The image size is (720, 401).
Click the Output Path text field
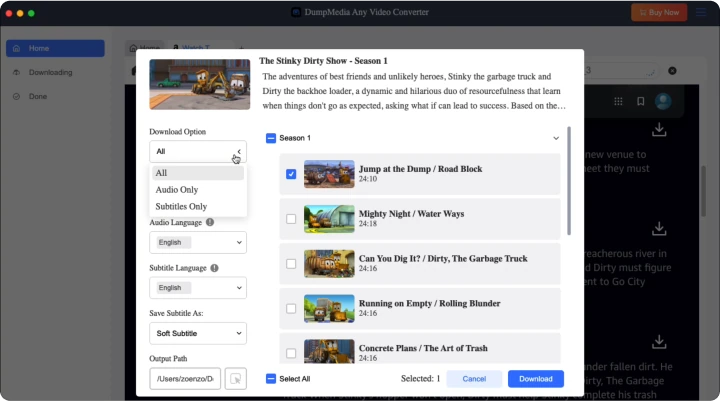pos(185,379)
